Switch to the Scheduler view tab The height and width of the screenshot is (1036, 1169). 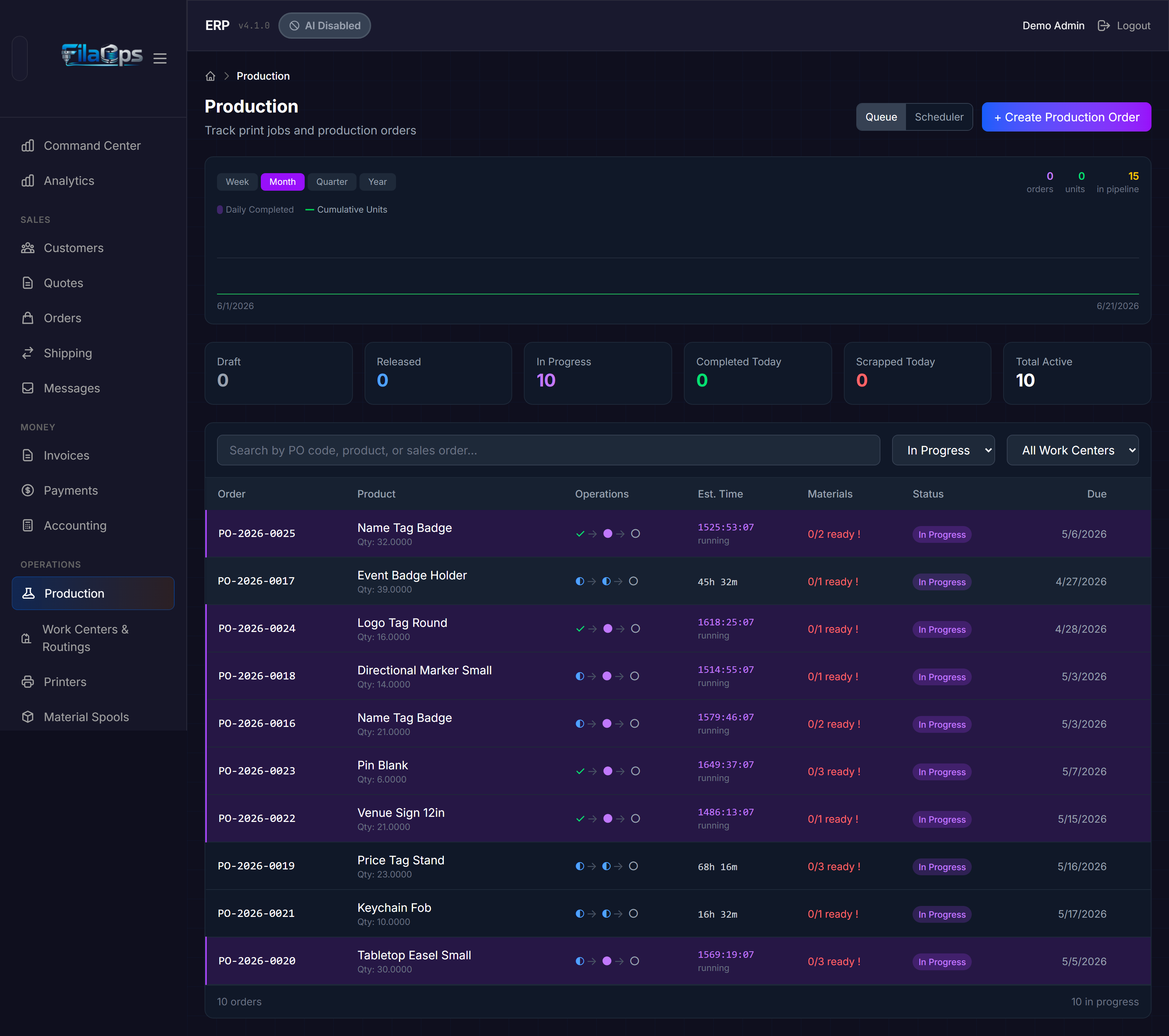pyautogui.click(x=939, y=117)
